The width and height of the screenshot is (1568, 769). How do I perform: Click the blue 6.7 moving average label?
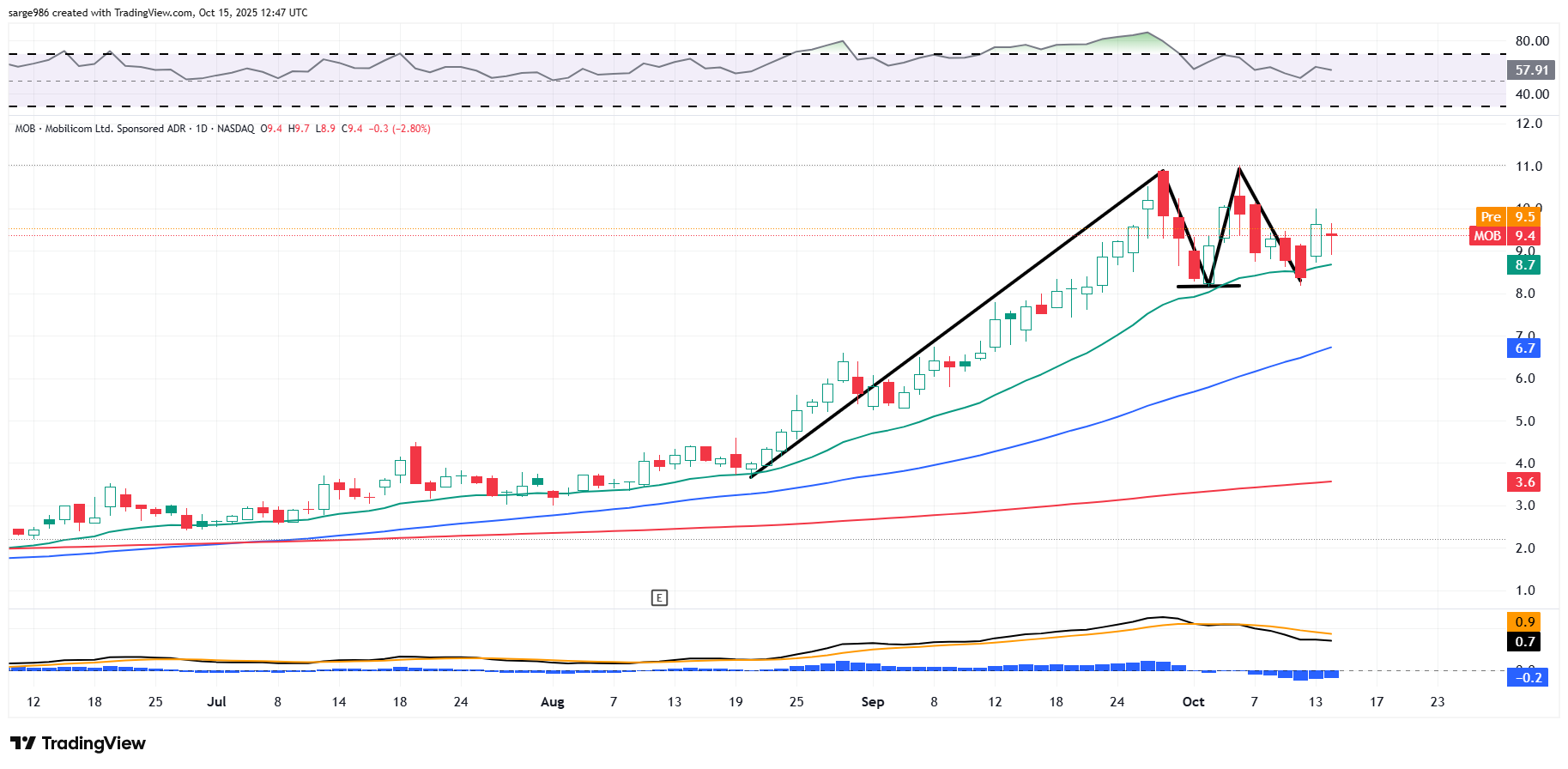click(1523, 348)
